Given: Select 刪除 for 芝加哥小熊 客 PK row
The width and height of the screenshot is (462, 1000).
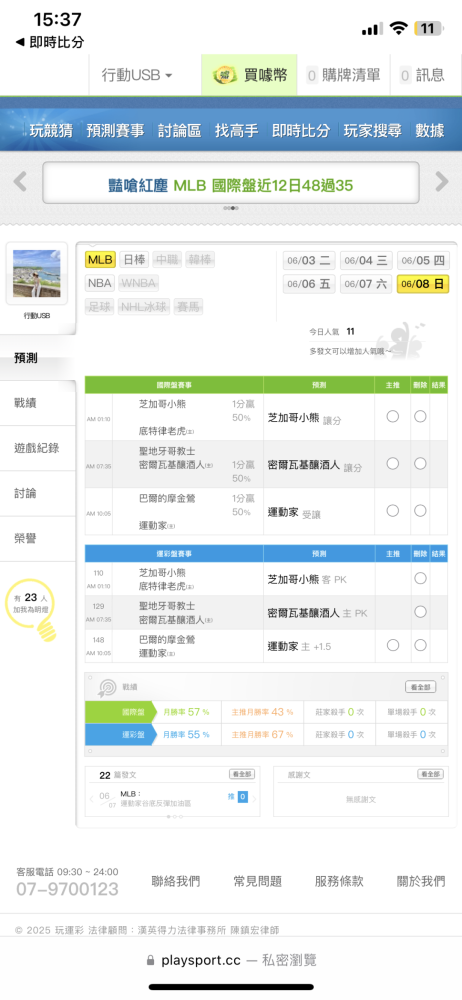Looking at the screenshot, I should [420, 578].
